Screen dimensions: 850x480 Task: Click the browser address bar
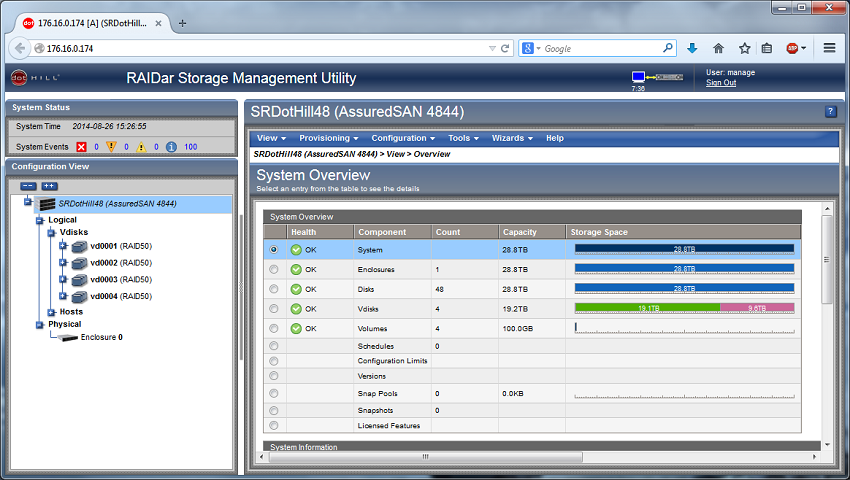click(266, 48)
